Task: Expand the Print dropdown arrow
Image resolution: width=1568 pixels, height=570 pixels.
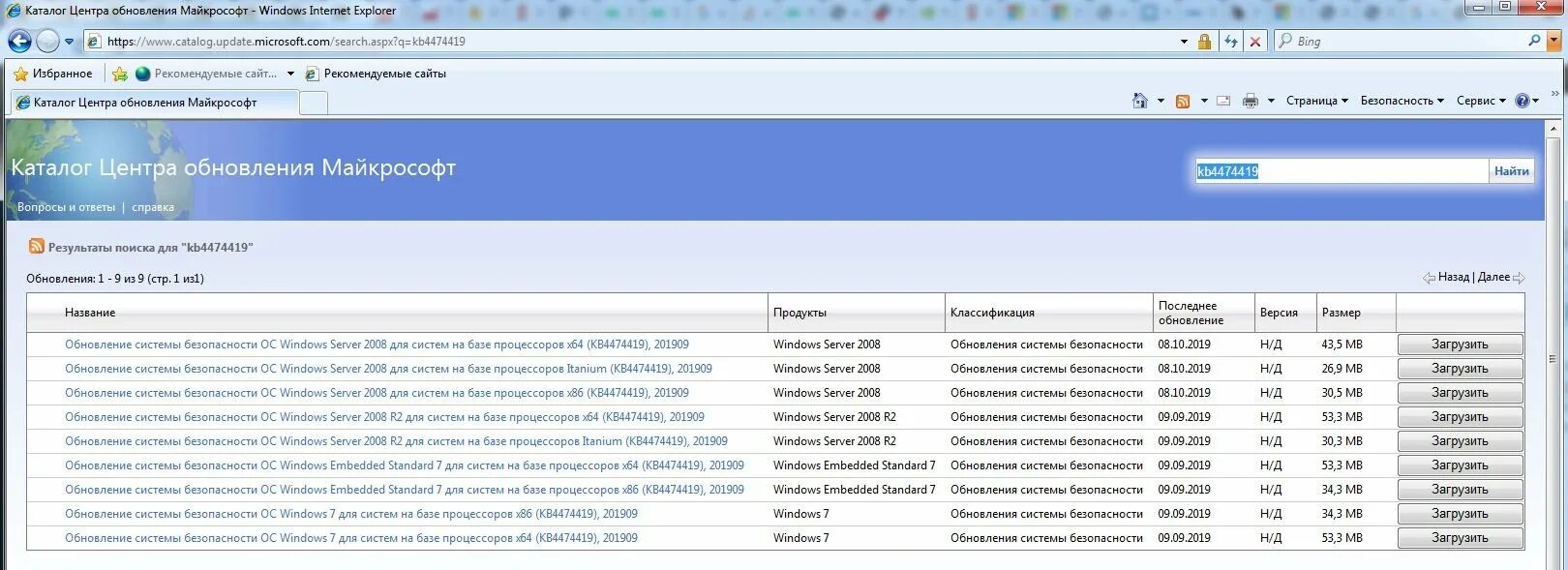Action: pyautogui.click(x=1271, y=101)
